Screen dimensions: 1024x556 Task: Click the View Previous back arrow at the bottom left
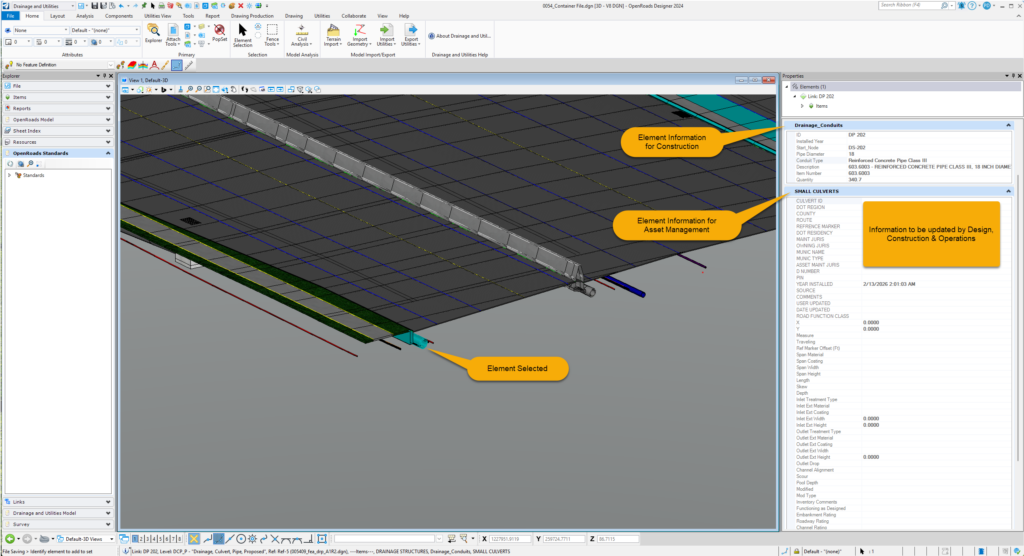10,539
